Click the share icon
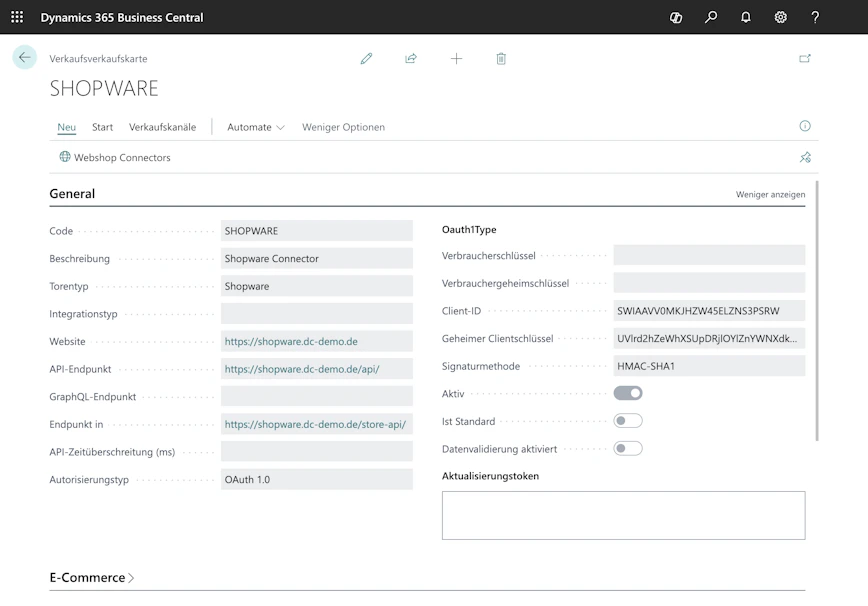Image resolution: width=868 pixels, height=606 pixels. (x=411, y=59)
